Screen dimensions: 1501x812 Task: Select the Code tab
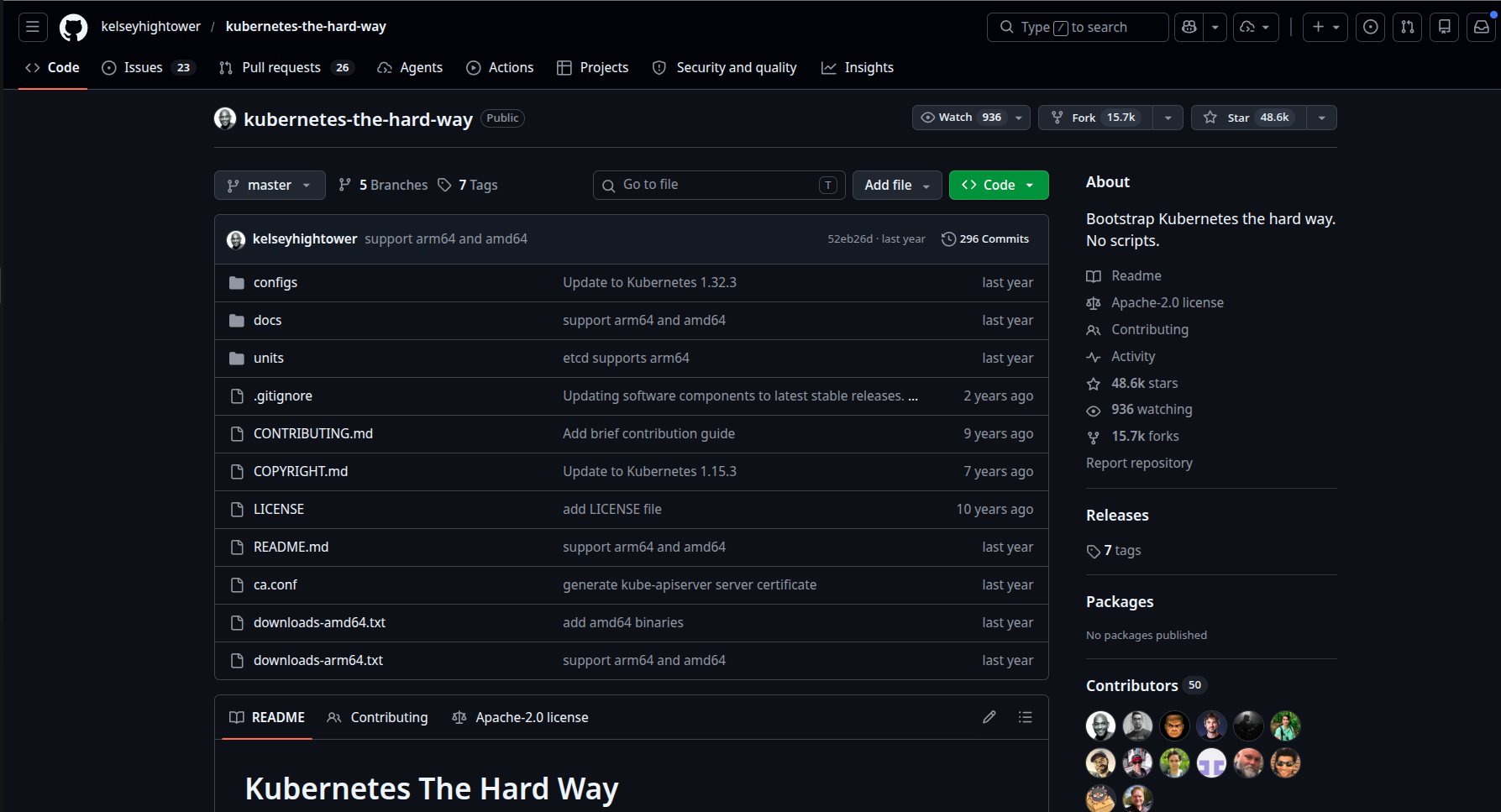click(52, 68)
